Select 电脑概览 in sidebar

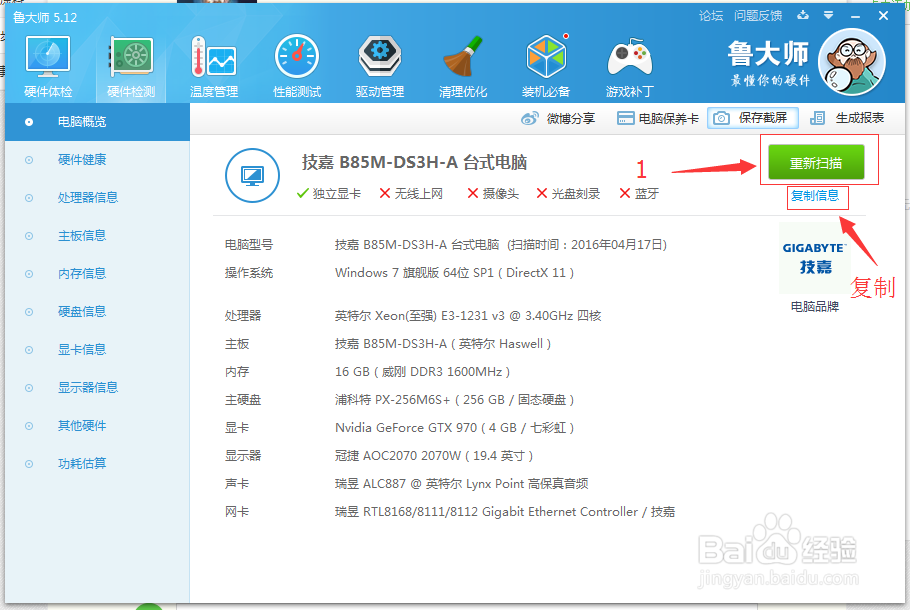97,122
